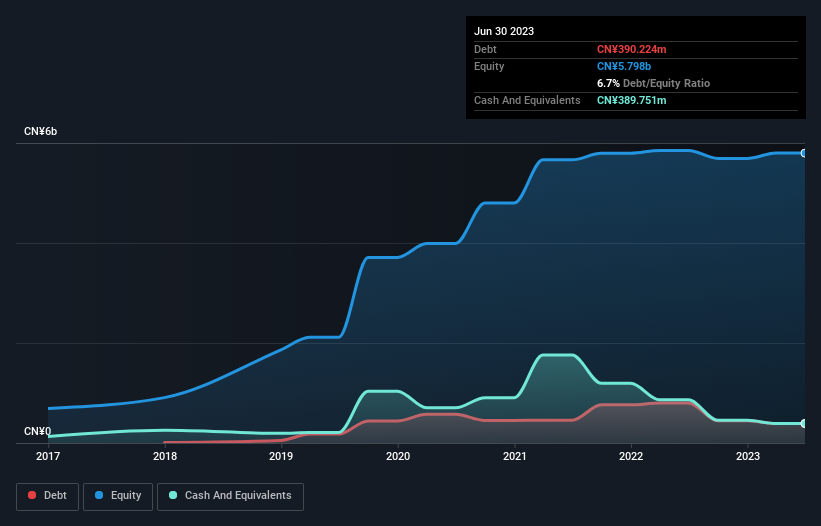The width and height of the screenshot is (821, 526).
Task: Select the Equity endpoint marker at Jun 2023
Action: pyautogui.click(x=804, y=153)
